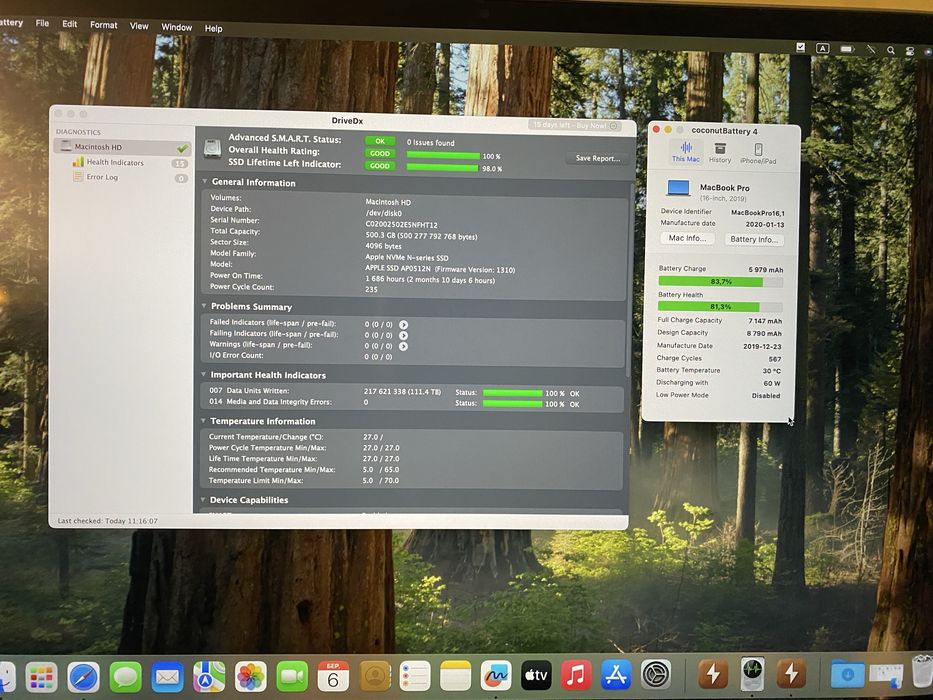Click the serial number C02002502E5NFHT12
Viewport: 933px width, 700px height.
pyautogui.click(x=401, y=225)
